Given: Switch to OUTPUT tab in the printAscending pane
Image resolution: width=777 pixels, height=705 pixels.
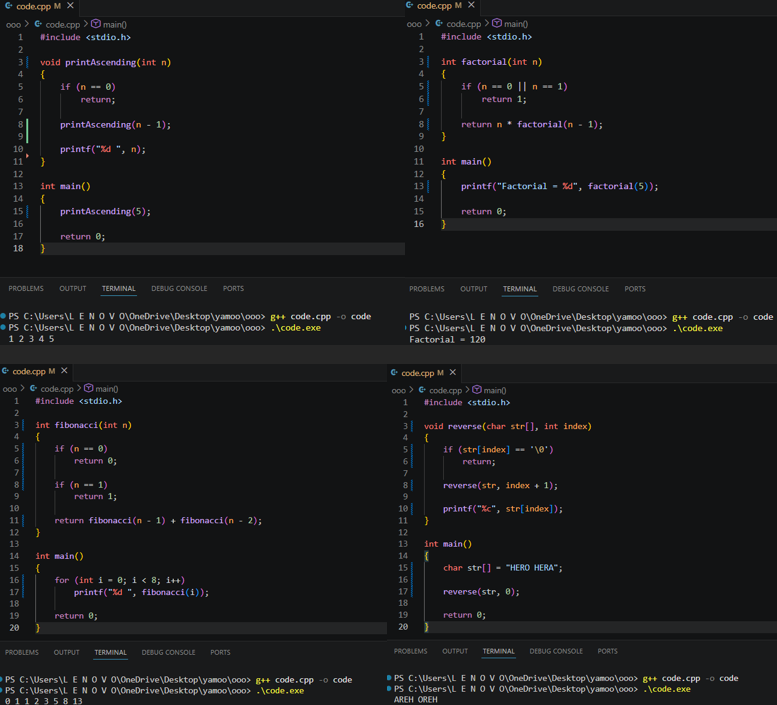Looking at the screenshot, I should tap(73, 288).
